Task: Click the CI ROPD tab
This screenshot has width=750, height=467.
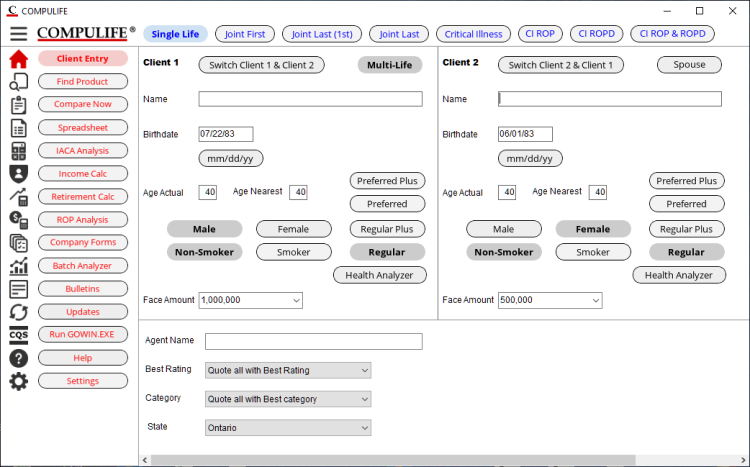Action: pyautogui.click(x=596, y=33)
